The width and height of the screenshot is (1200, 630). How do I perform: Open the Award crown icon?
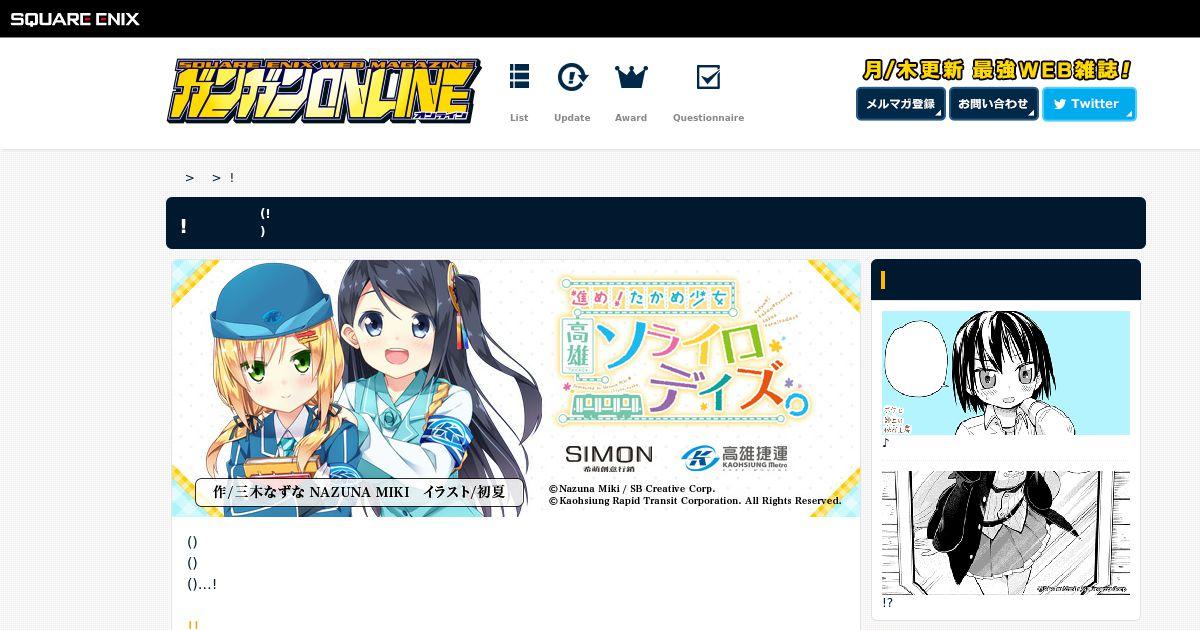(x=631, y=77)
